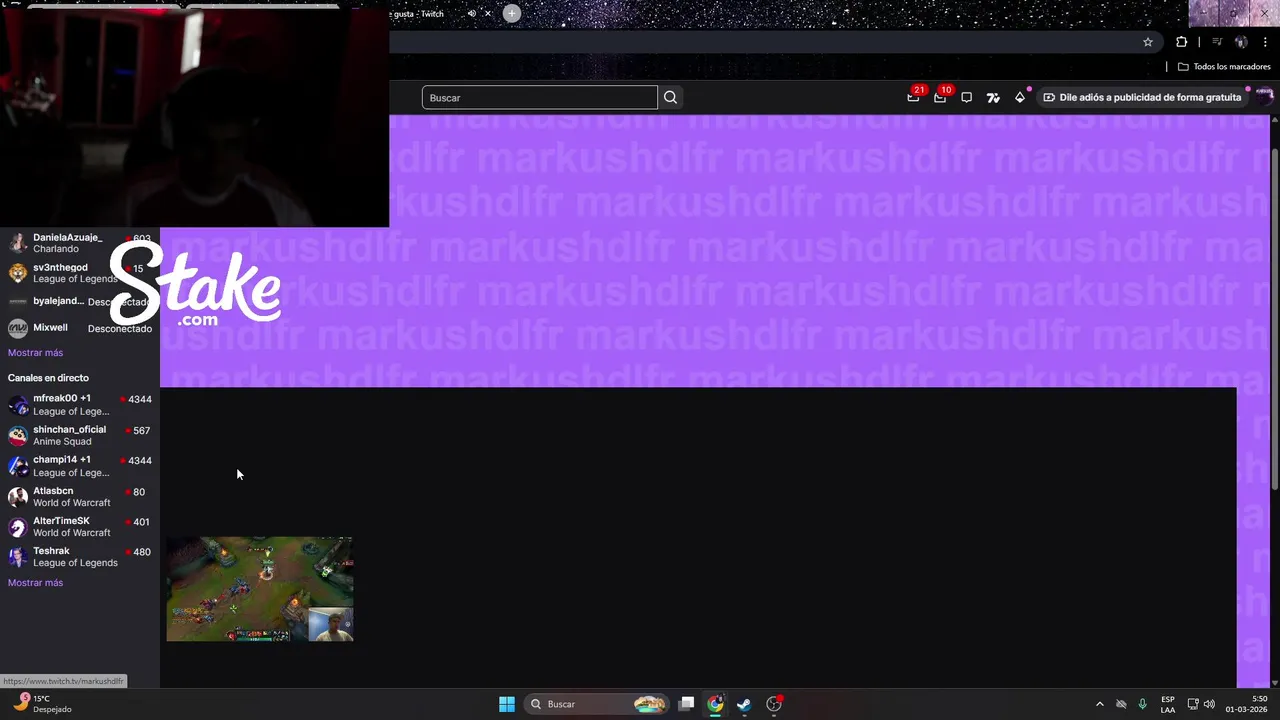1280x720 pixels.
Task: Open the Twitch whispers chat bubble icon
Action: click(x=966, y=97)
